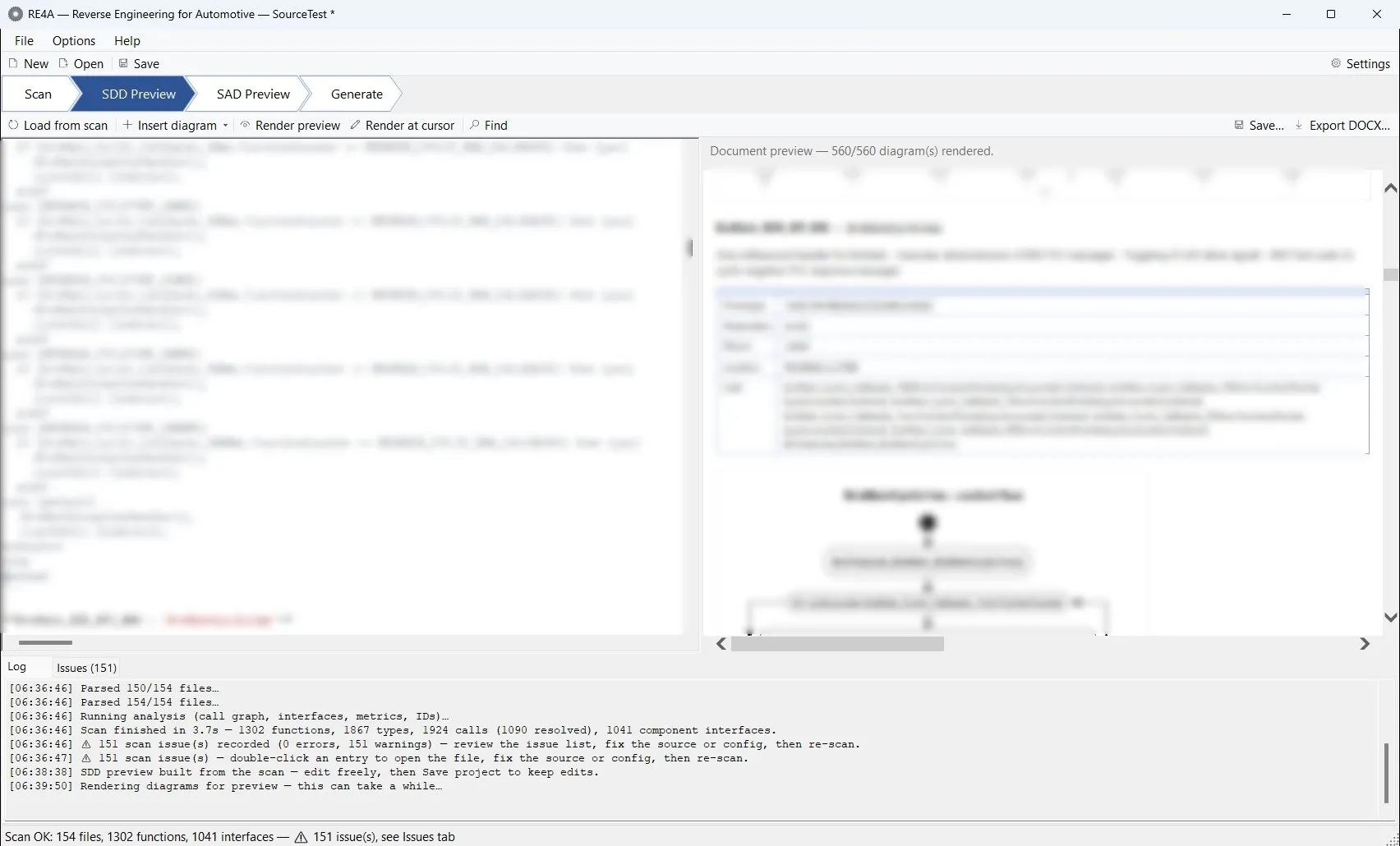Click the Export DOCX... button label

pyautogui.click(x=1350, y=125)
